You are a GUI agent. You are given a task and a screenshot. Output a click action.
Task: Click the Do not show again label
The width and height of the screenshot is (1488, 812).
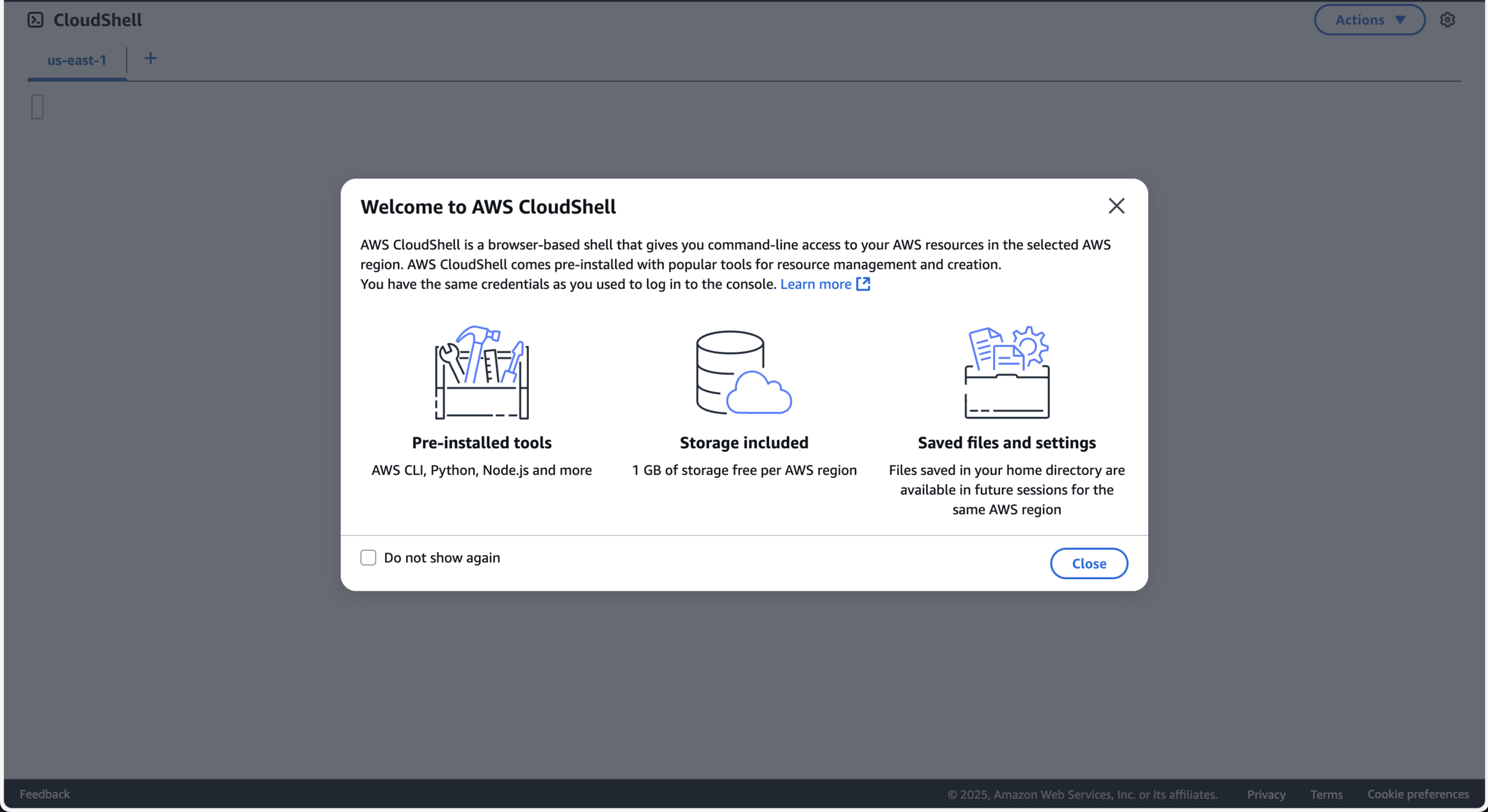(442, 558)
